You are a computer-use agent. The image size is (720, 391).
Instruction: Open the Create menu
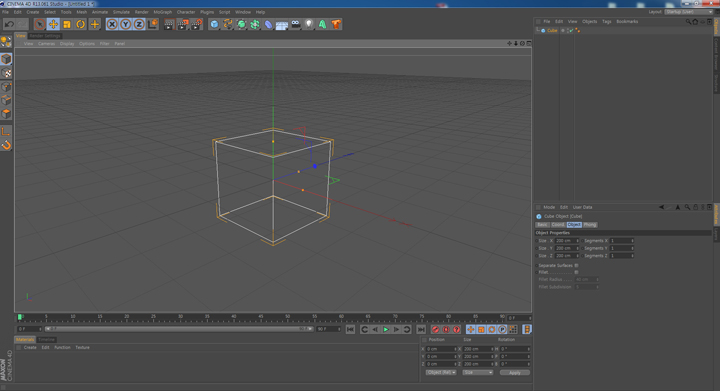[x=33, y=12]
